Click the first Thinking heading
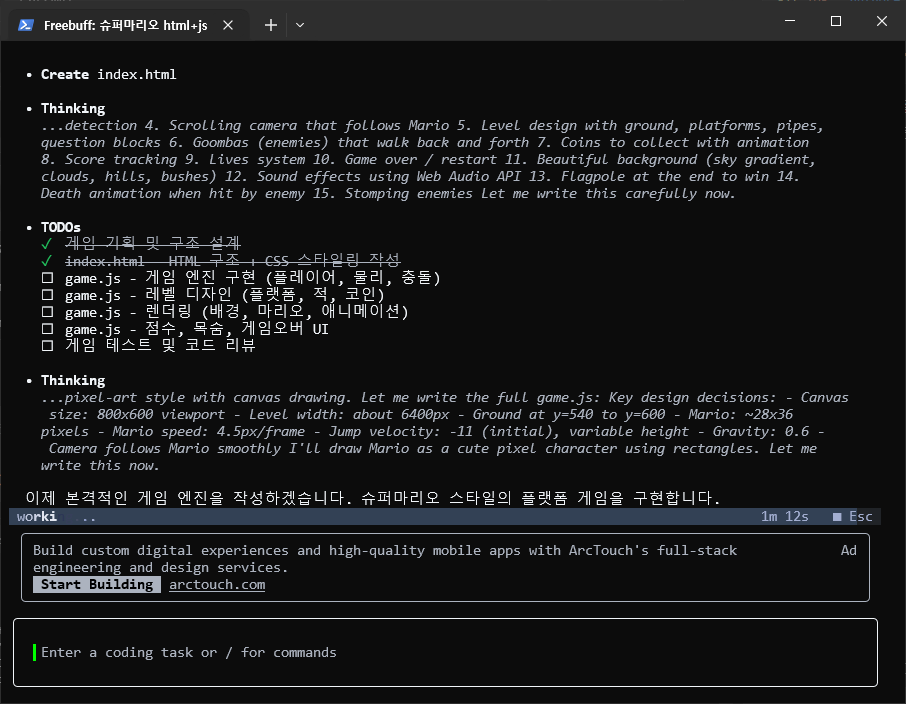906x704 pixels. point(73,109)
